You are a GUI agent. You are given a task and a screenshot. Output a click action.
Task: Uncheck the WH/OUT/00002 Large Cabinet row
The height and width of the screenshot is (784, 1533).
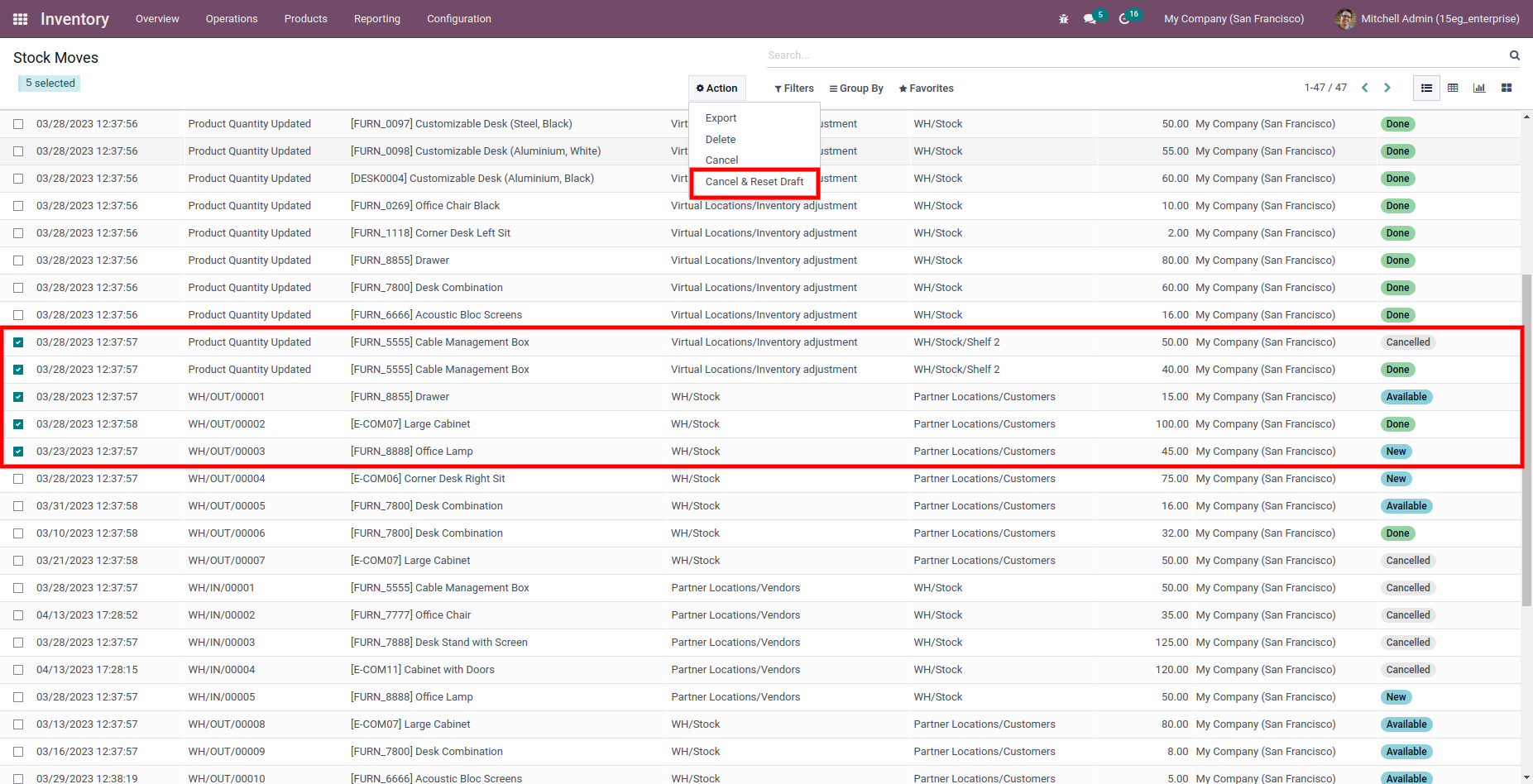18,424
